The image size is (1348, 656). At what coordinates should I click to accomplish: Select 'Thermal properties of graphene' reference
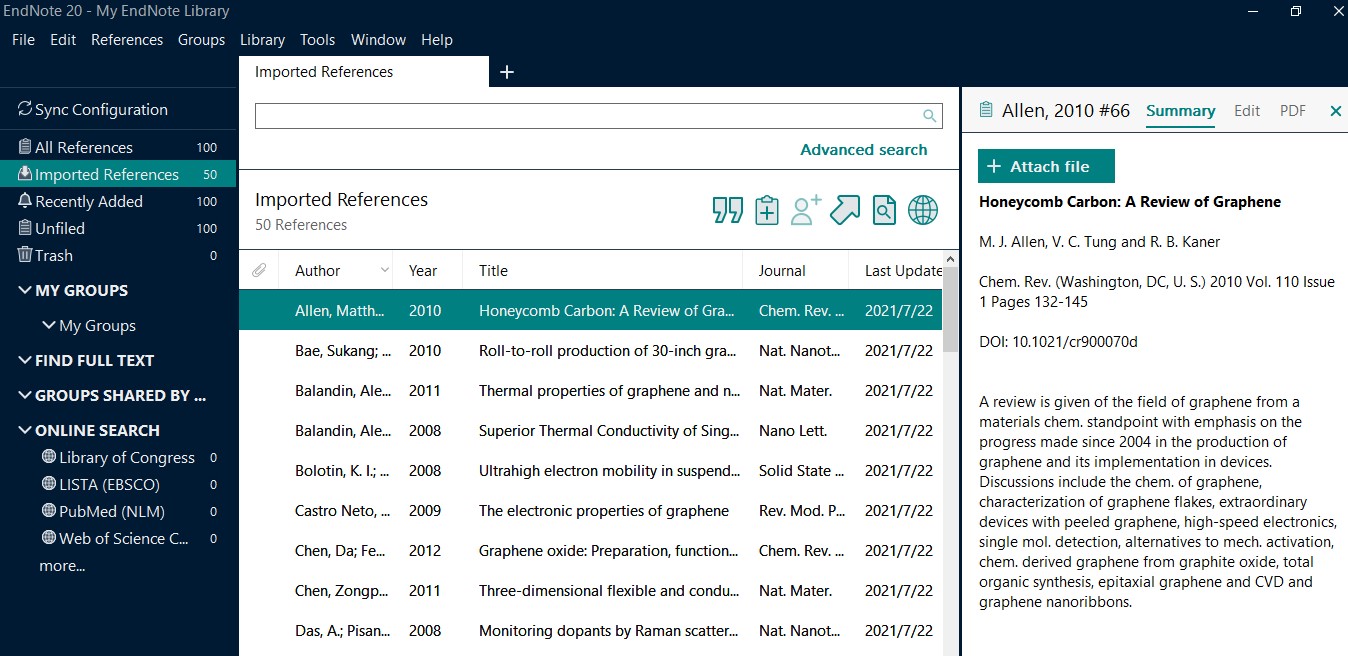(x=590, y=391)
